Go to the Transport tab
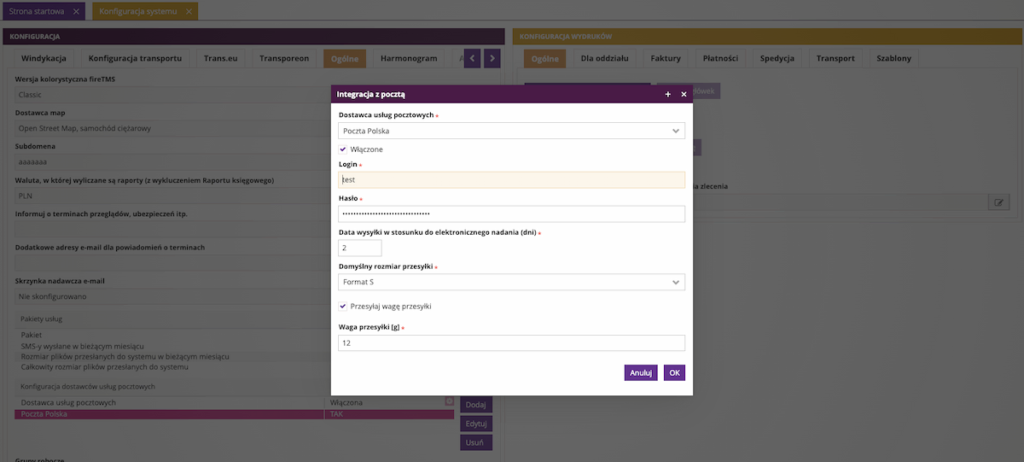The image size is (1024, 462). pyautogui.click(x=835, y=58)
